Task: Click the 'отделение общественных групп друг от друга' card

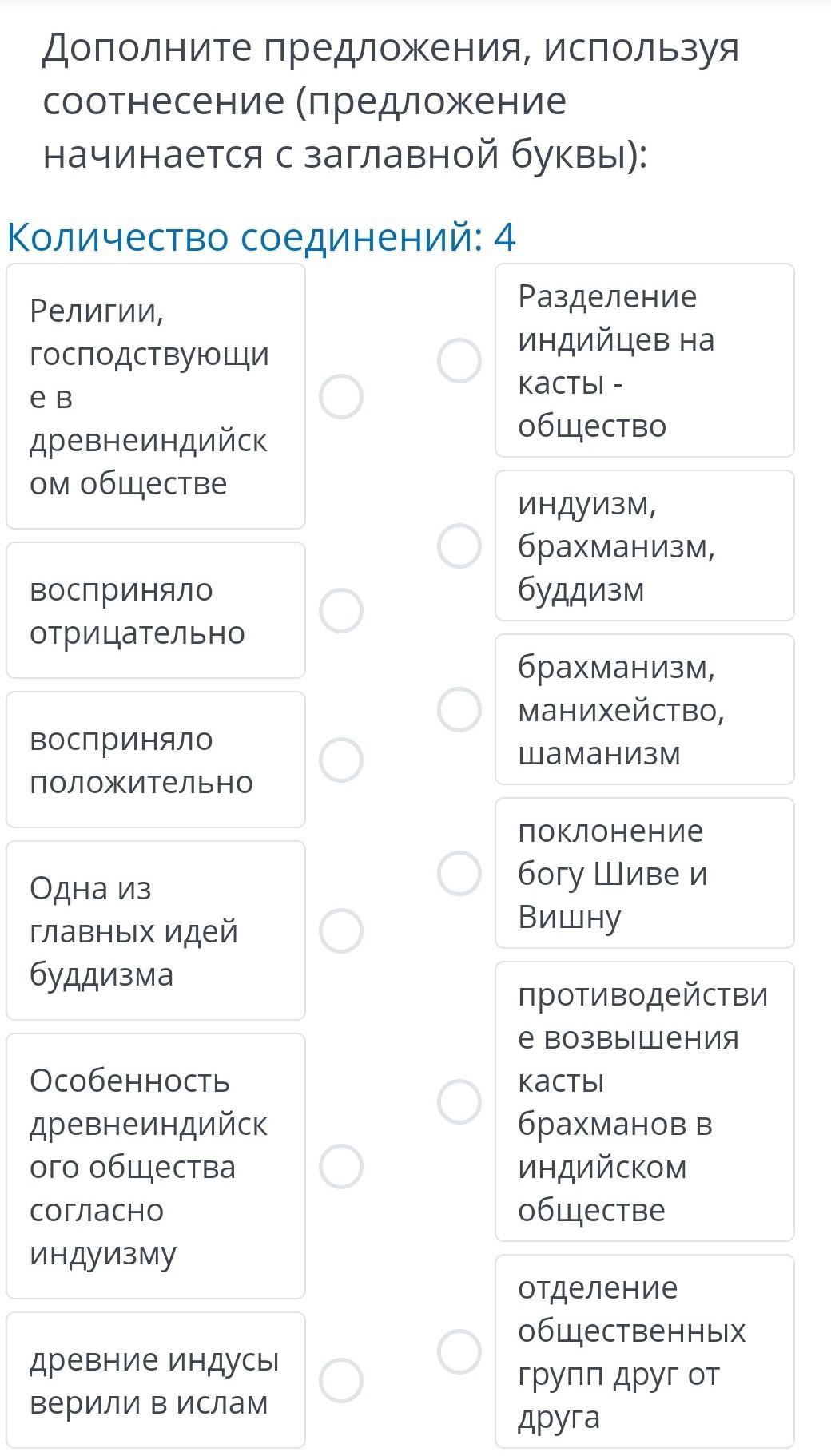Action: point(644,1351)
